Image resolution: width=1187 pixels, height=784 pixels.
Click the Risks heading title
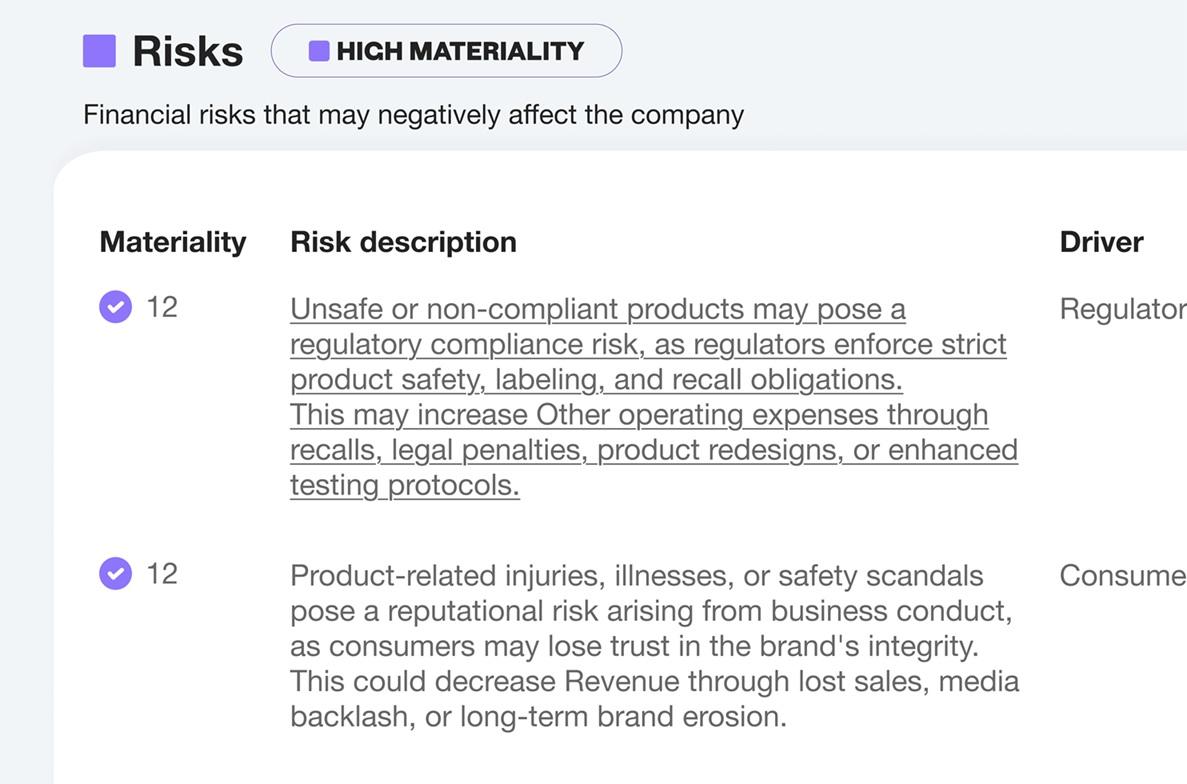click(x=186, y=49)
